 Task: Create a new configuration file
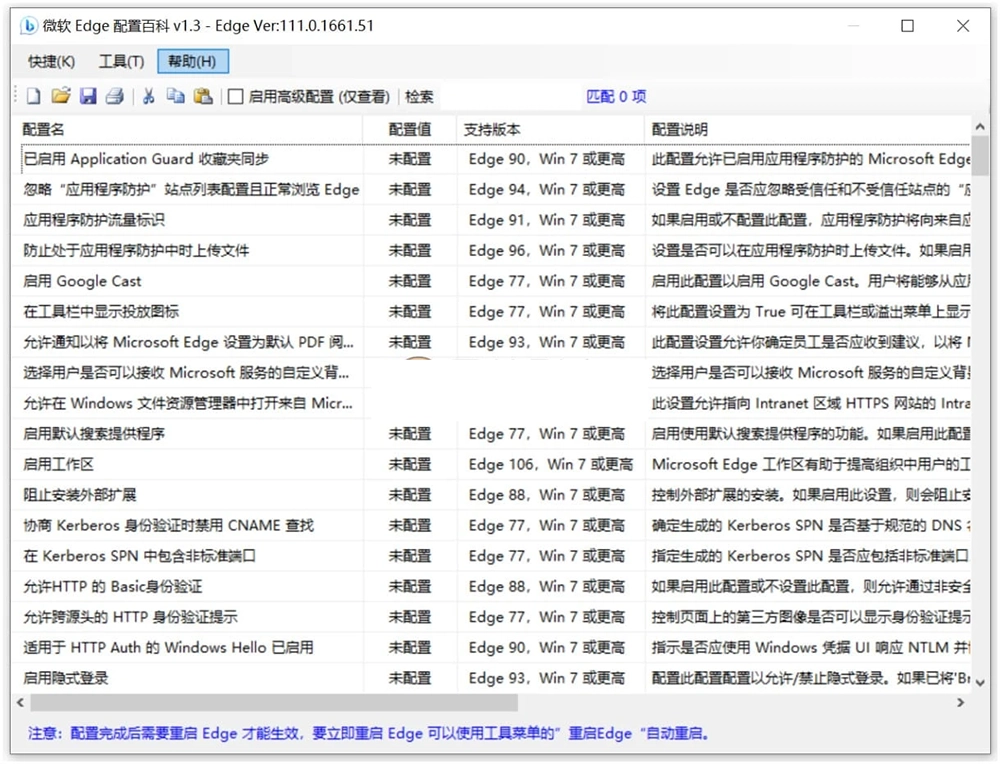click(33, 96)
